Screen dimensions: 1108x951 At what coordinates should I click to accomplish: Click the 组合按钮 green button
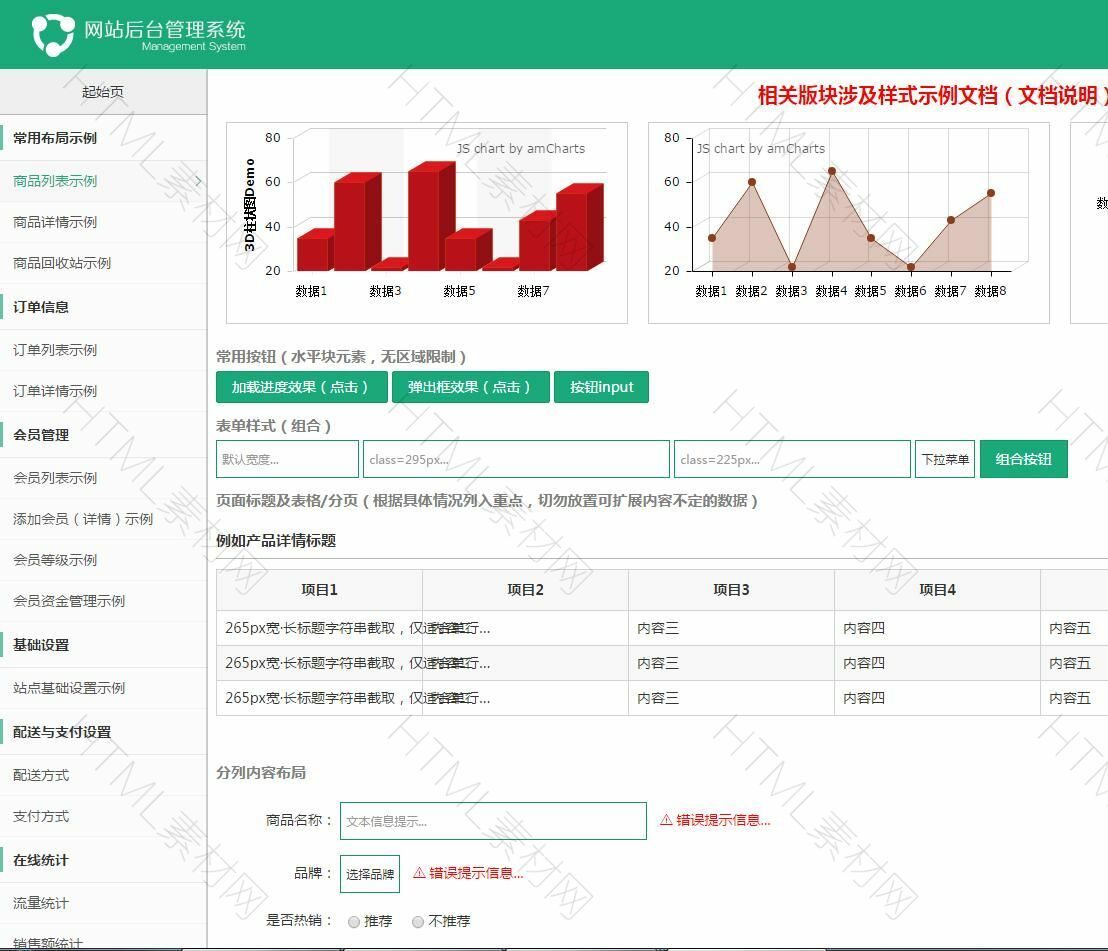pos(1023,459)
